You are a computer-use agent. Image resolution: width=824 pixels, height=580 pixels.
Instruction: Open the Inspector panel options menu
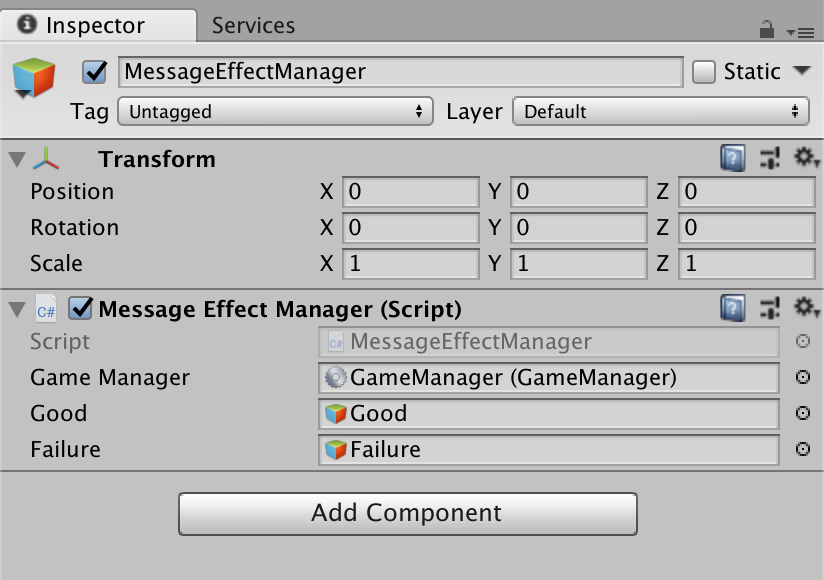[x=800, y=33]
